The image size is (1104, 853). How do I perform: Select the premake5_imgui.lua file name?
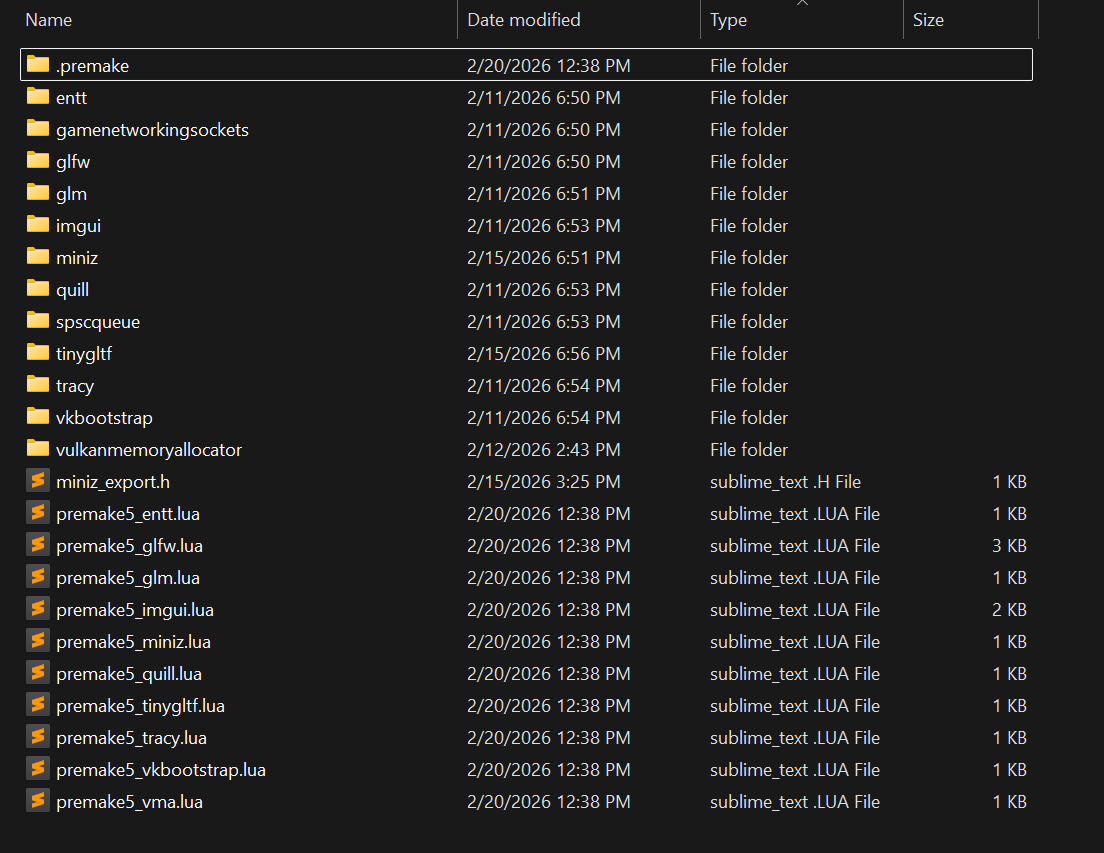click(135, 610)
